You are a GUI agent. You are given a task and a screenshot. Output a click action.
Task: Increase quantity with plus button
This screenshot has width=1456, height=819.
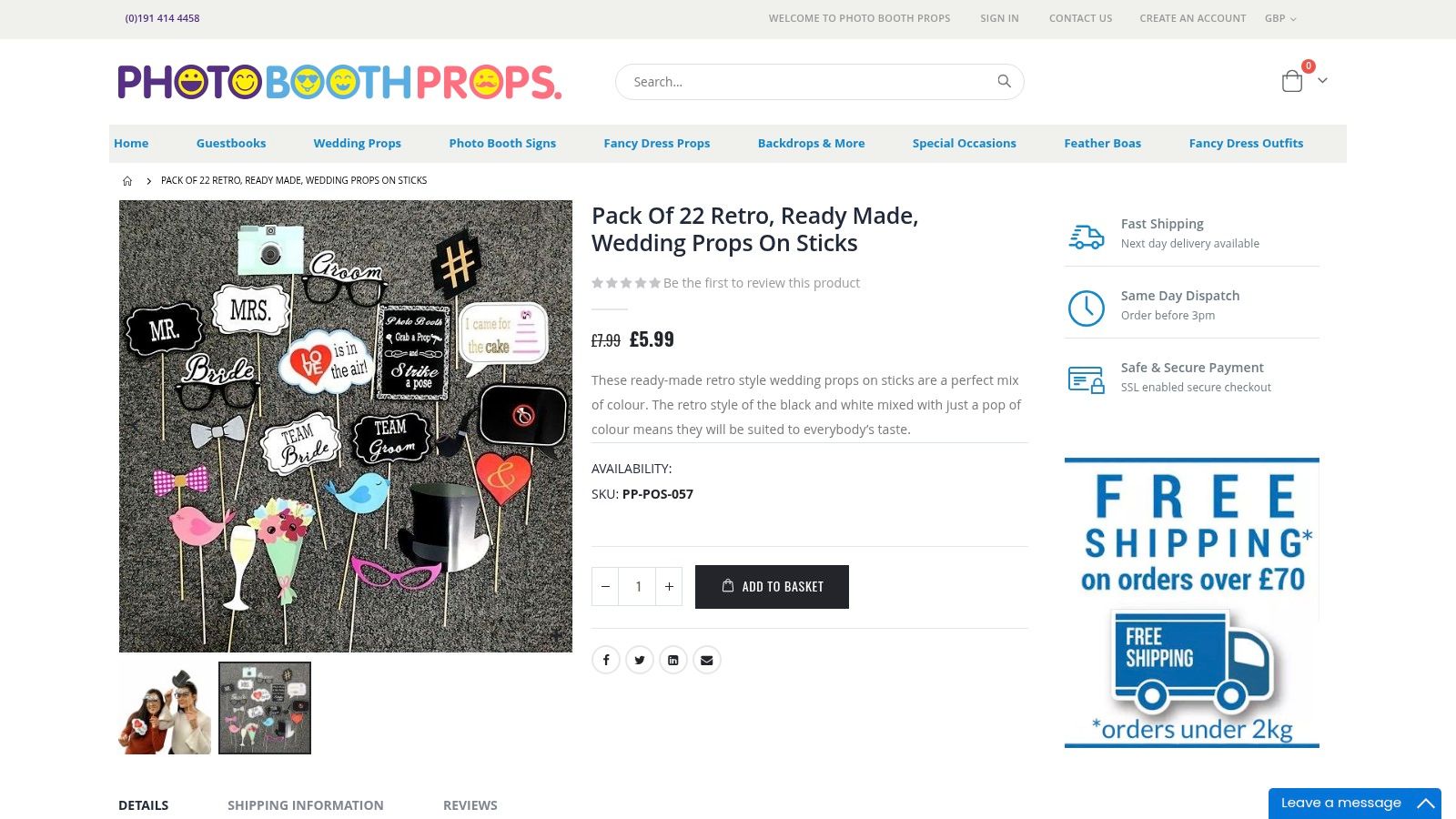[669, 587]
